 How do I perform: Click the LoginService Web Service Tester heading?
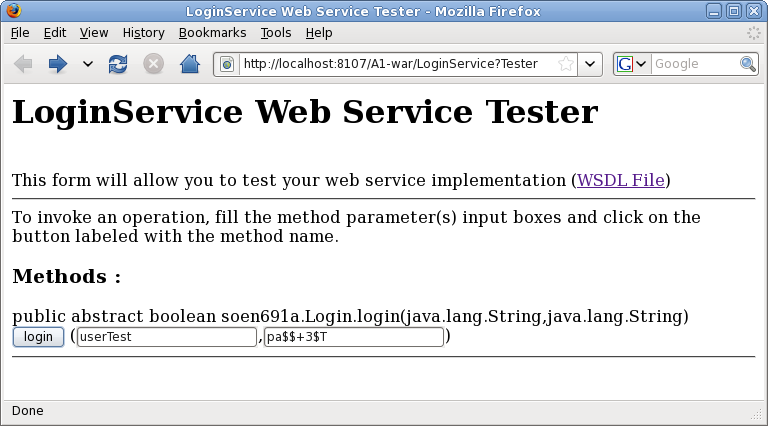coord(305,112)
